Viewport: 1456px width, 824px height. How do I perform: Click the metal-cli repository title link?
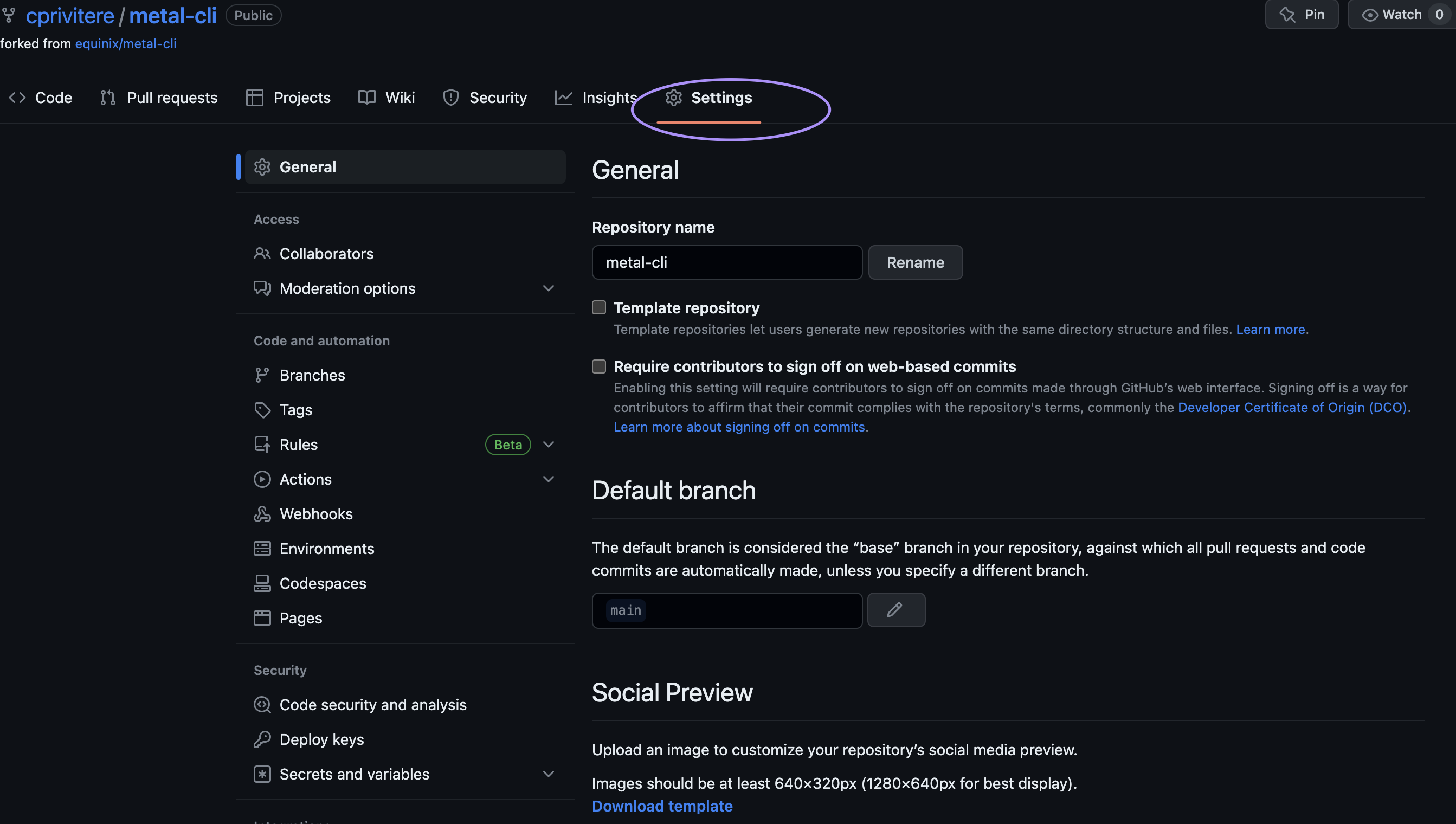[x=172, y=15]
